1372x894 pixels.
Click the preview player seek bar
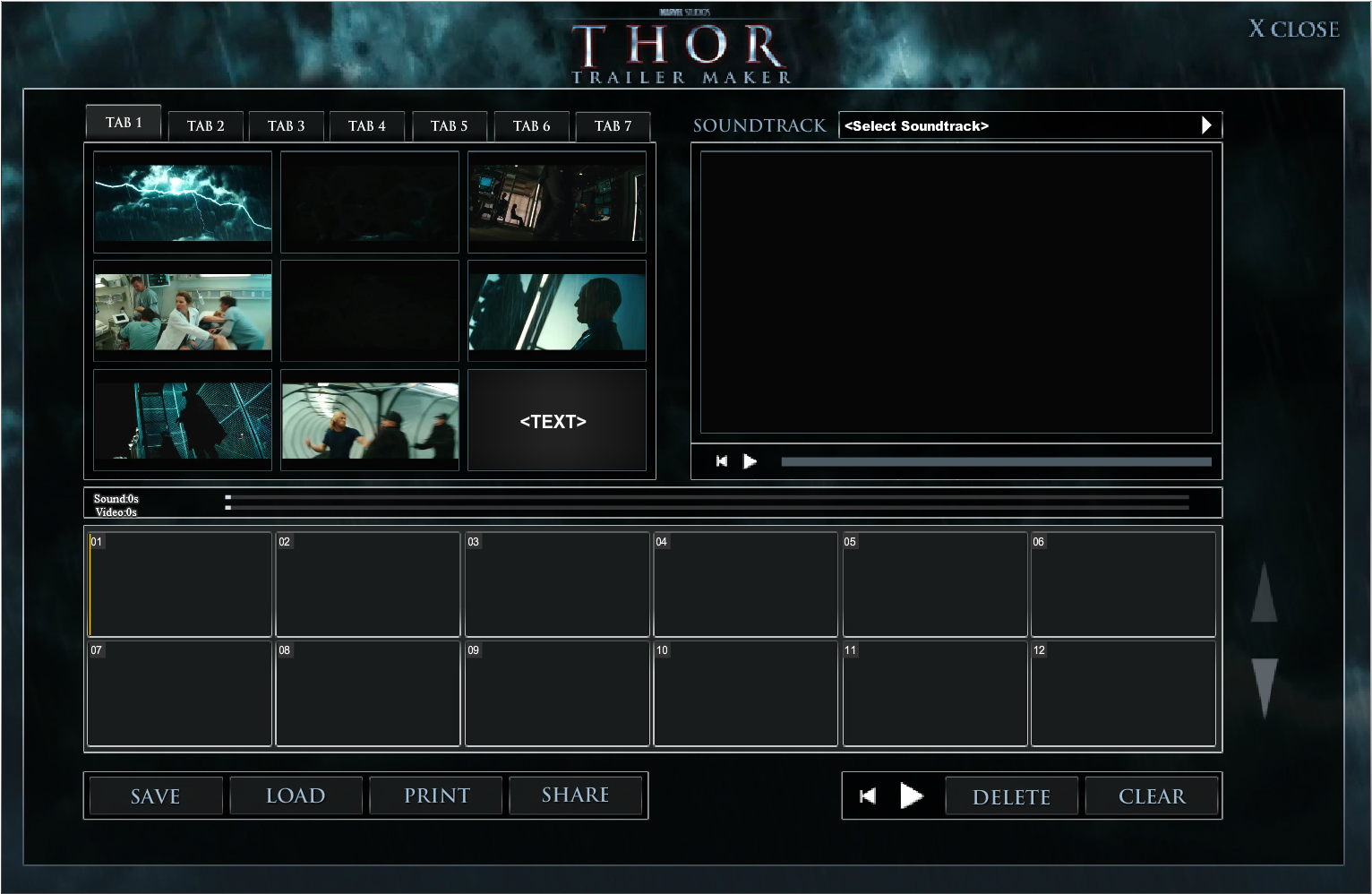996,461
